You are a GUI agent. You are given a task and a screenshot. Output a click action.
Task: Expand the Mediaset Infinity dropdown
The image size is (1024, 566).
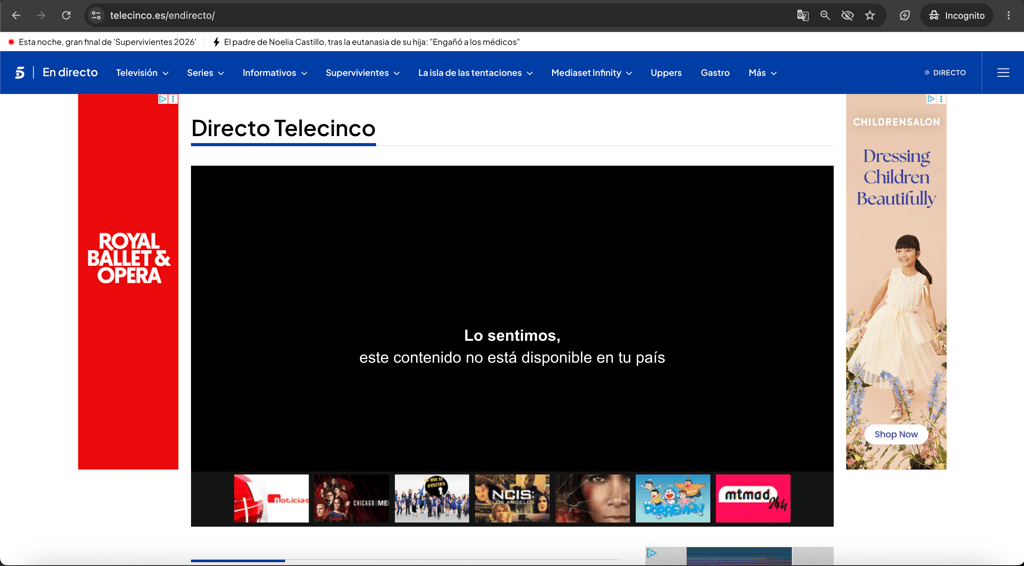[x=591, y=72]
